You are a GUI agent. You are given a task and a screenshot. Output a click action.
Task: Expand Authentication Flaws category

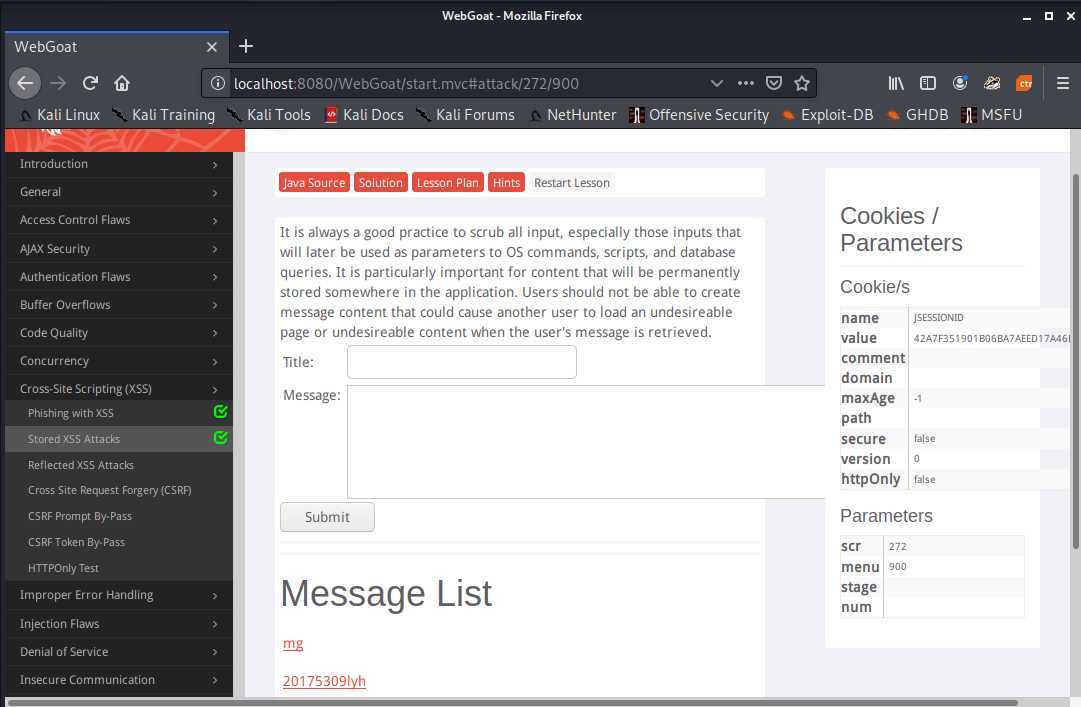coord(119,277)
